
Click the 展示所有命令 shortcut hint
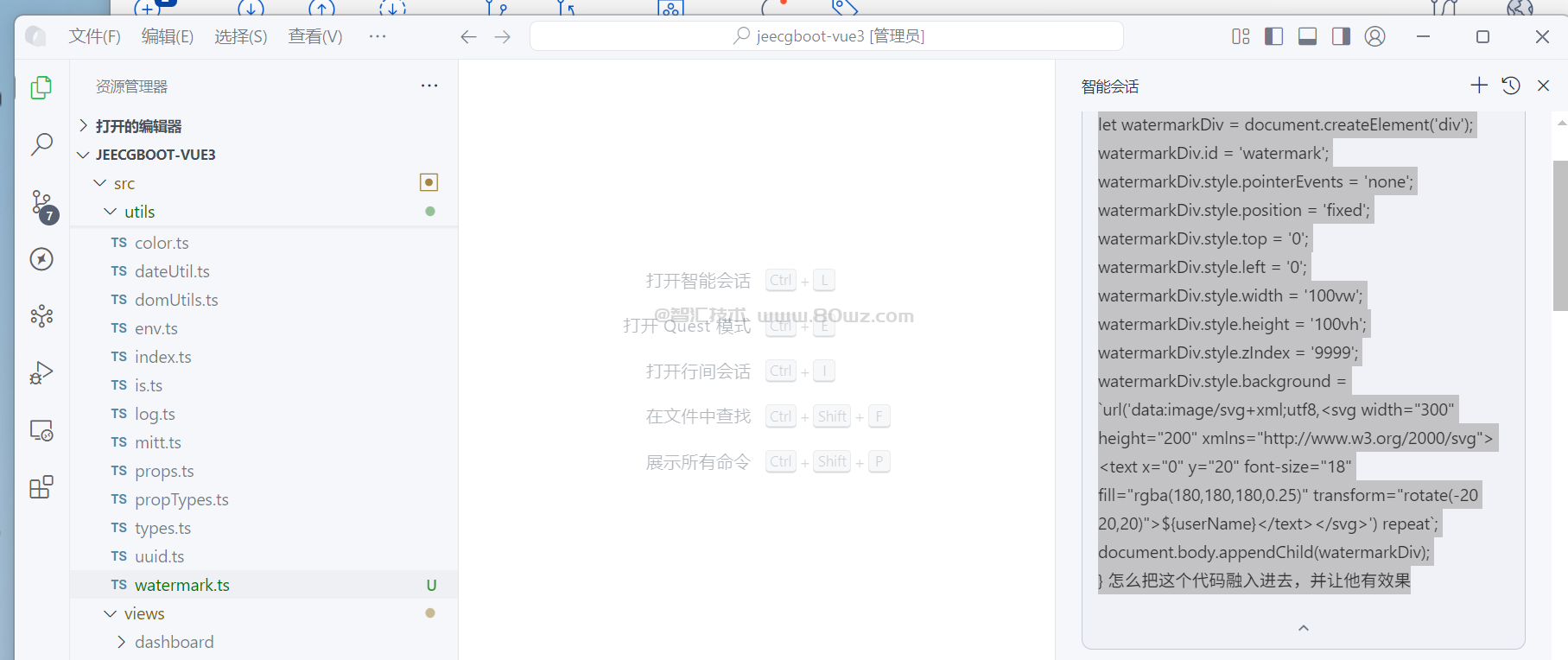tap(698, 462)
